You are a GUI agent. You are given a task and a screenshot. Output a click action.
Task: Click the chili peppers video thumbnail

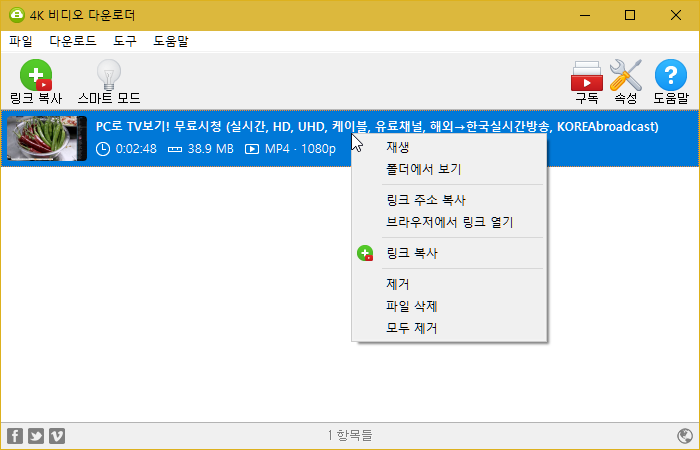tap(47, 138)
